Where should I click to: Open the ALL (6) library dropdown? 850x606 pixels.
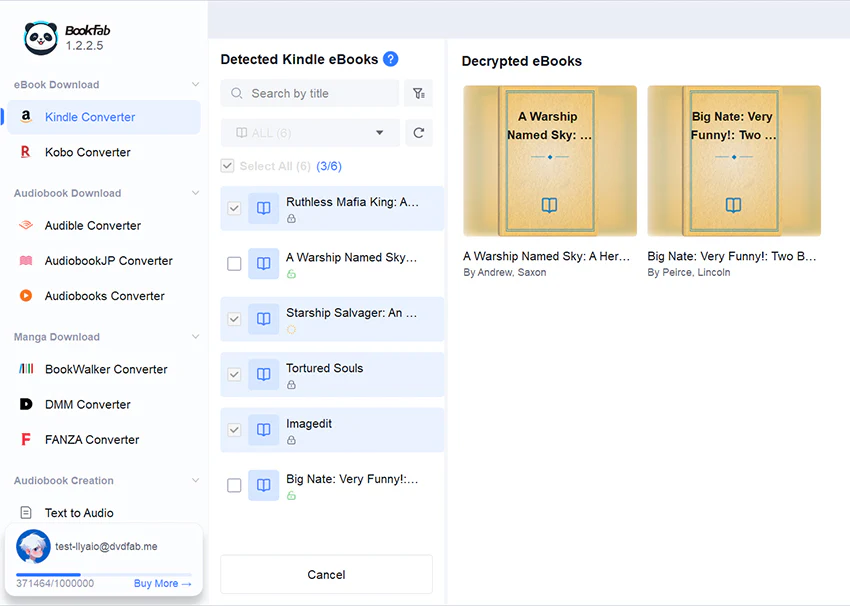click(310, 133)
